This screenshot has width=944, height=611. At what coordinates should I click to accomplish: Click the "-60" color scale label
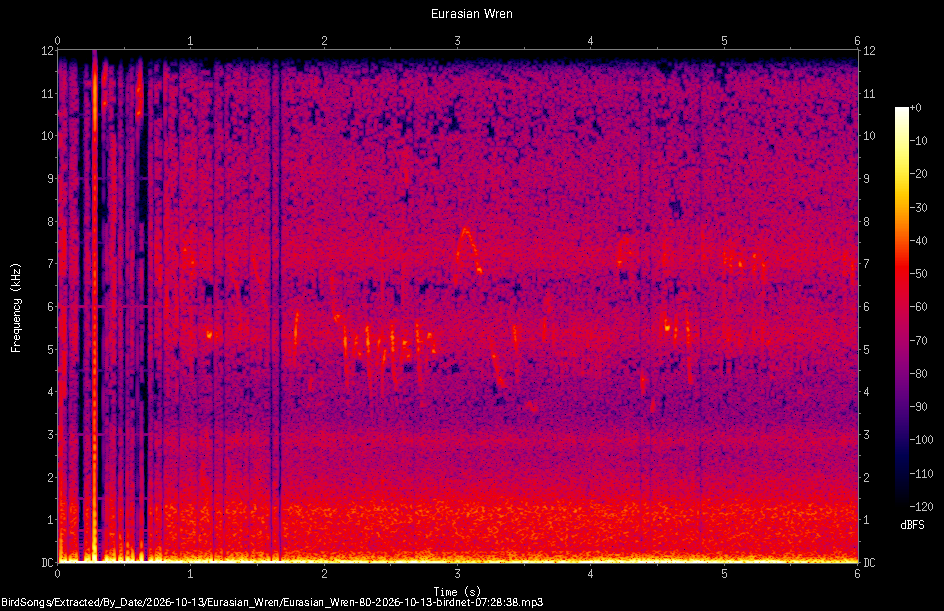click(918, 307)
